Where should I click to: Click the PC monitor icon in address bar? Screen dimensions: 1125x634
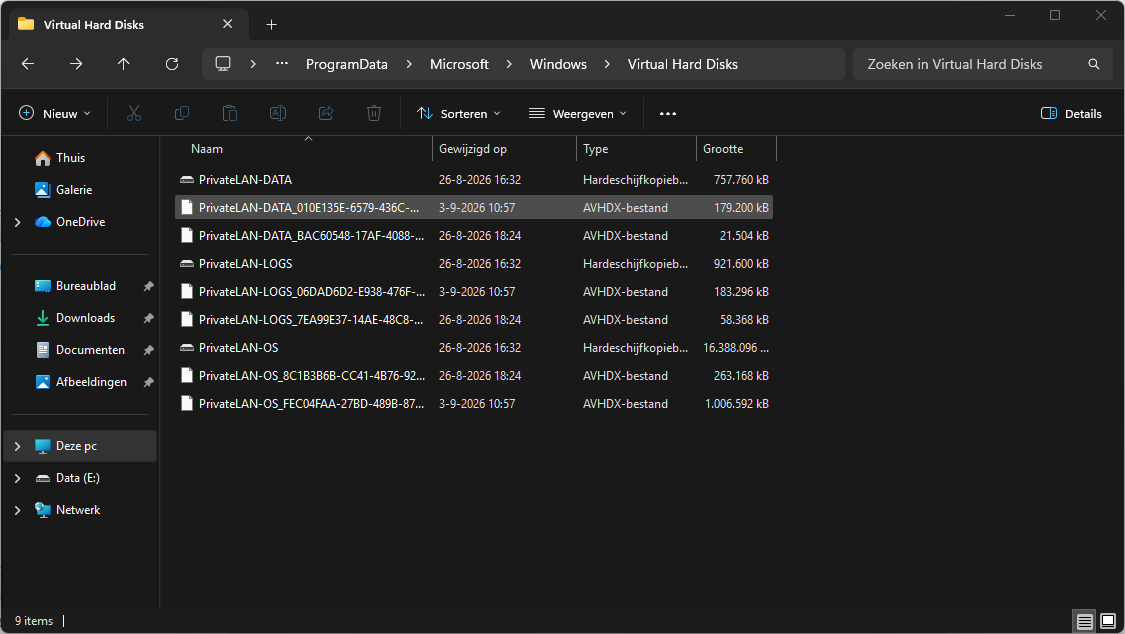pyautogui.click(x=223, y=64)
